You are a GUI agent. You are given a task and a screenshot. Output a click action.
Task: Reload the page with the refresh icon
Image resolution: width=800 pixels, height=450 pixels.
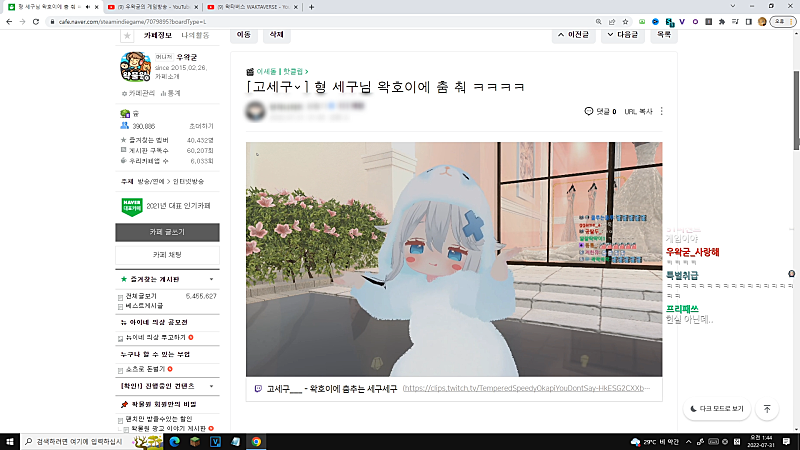click(x=36, y=22)
